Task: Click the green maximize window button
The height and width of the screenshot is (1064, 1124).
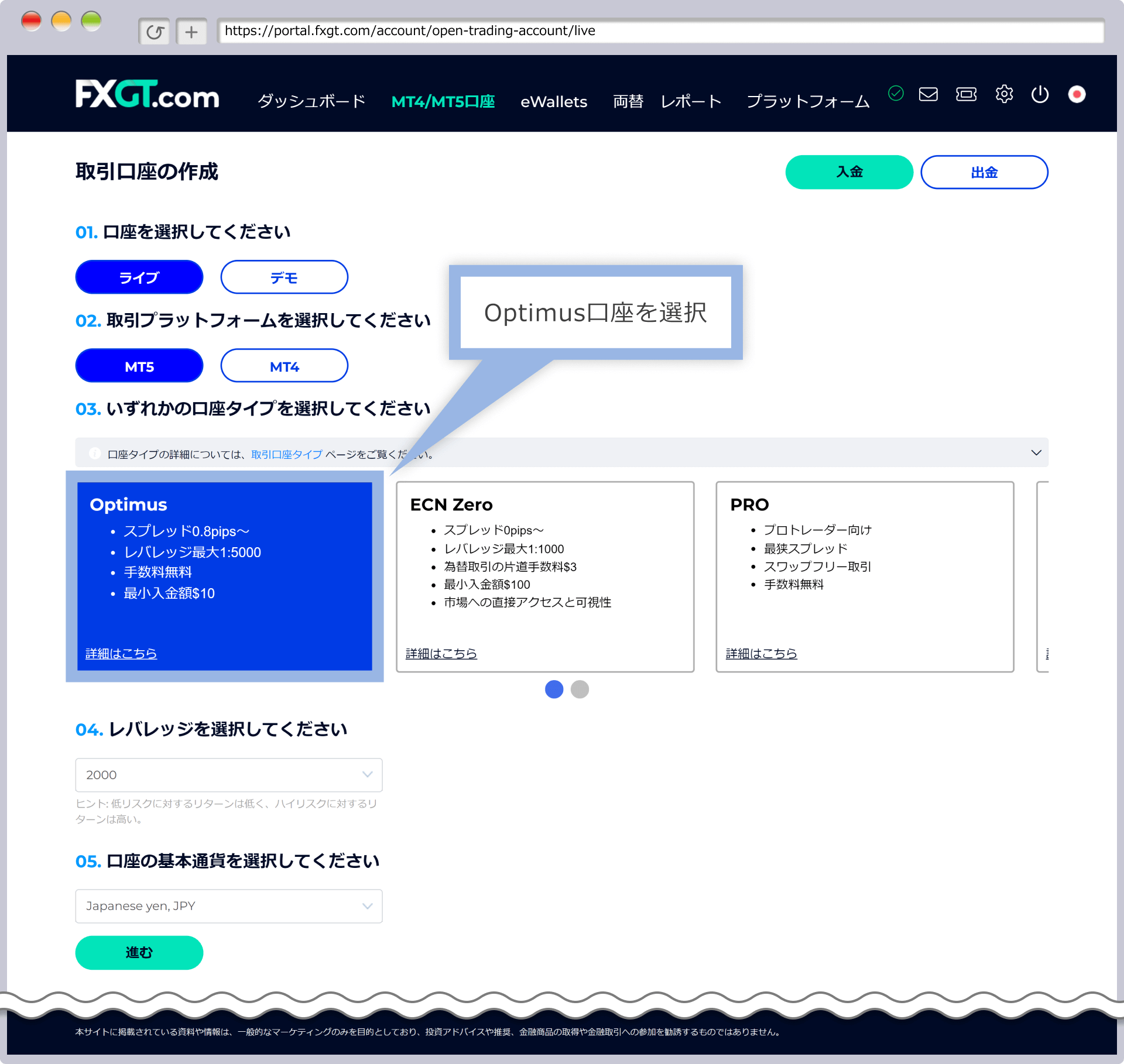Action: click(x=91, y=22)
